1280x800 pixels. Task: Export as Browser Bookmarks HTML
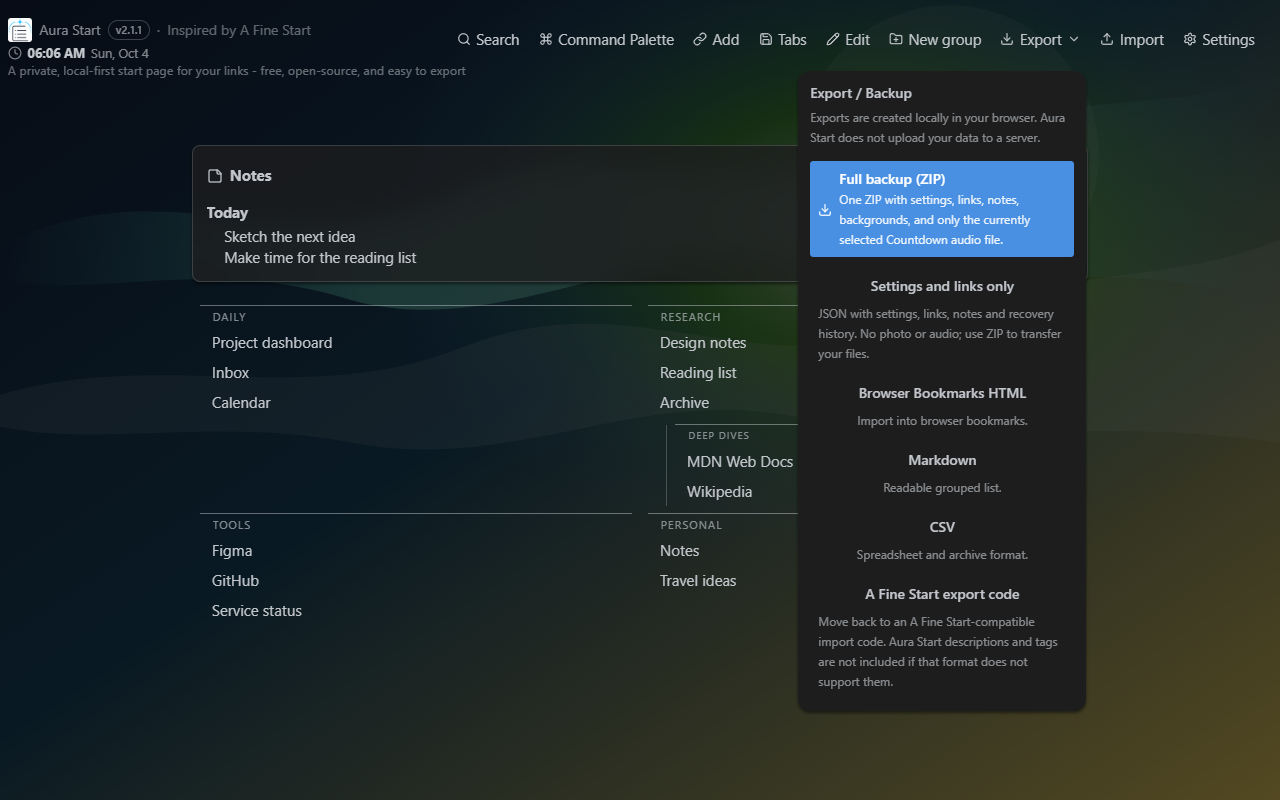[x=942, y=406]
